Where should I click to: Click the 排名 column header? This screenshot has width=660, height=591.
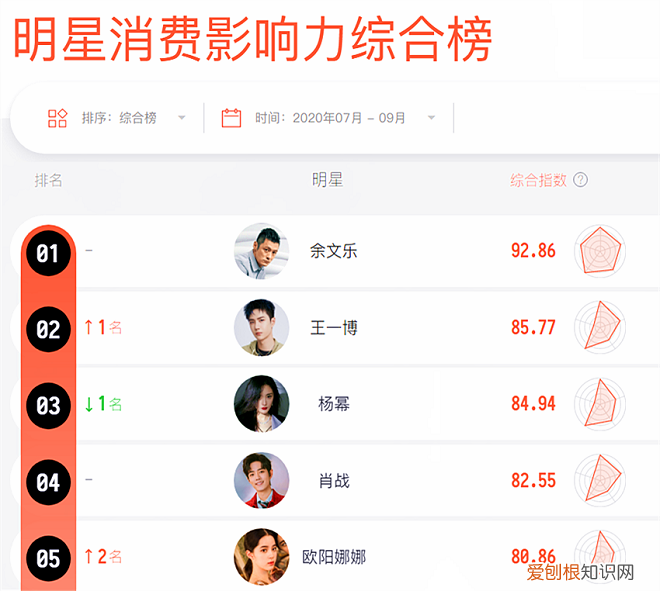pyautogui.click(x=48, y=181)
